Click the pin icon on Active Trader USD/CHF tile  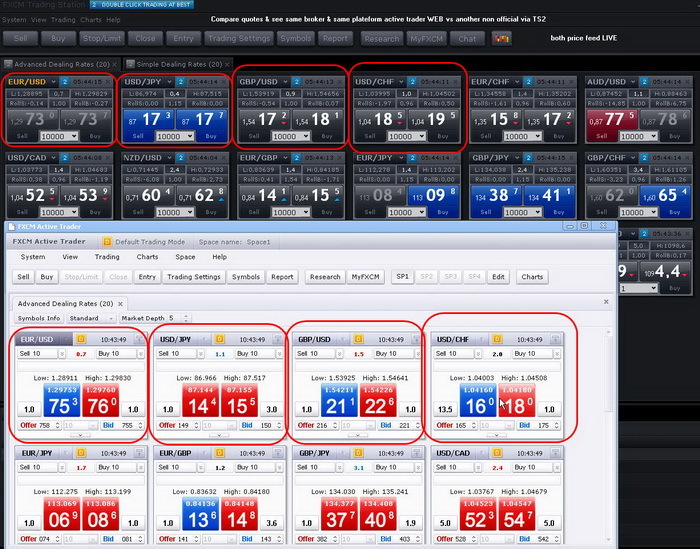click(x=556, y=339)
